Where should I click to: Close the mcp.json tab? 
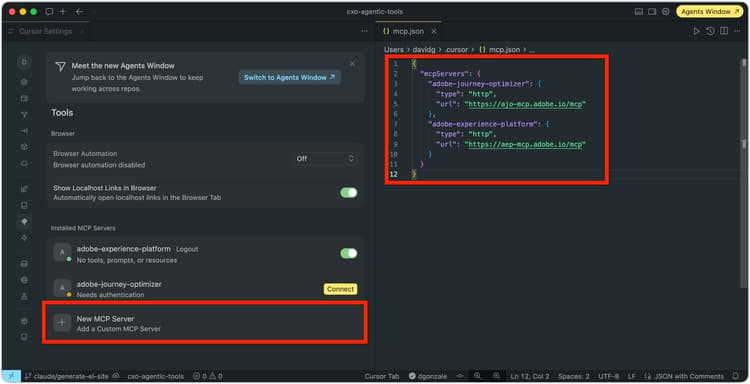coord(434,31)
